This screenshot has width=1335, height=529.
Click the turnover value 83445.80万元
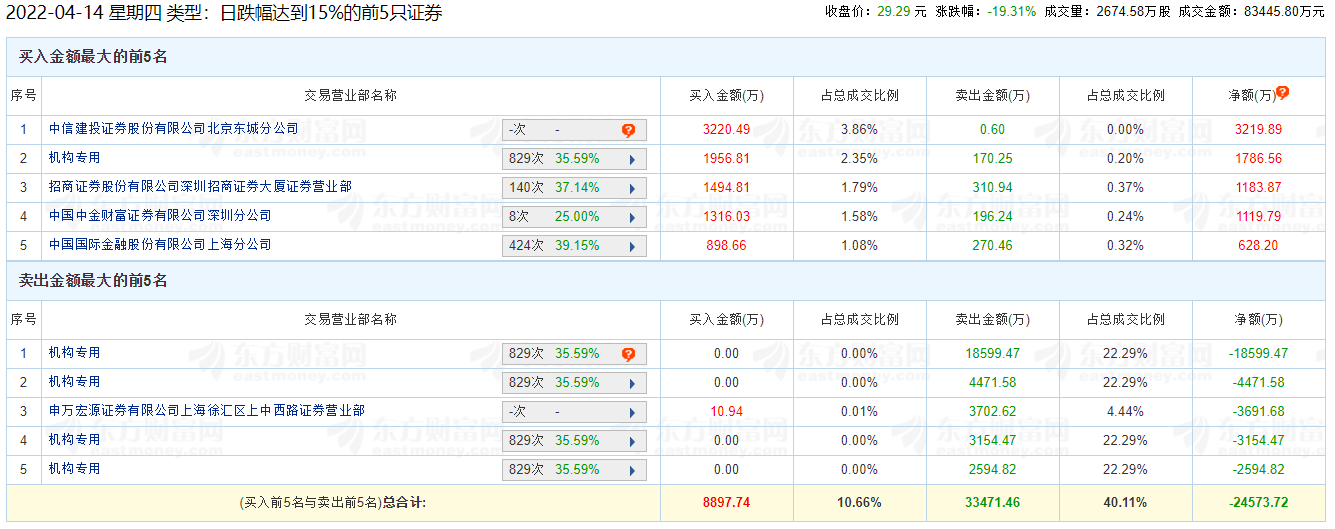(1285, 12)
